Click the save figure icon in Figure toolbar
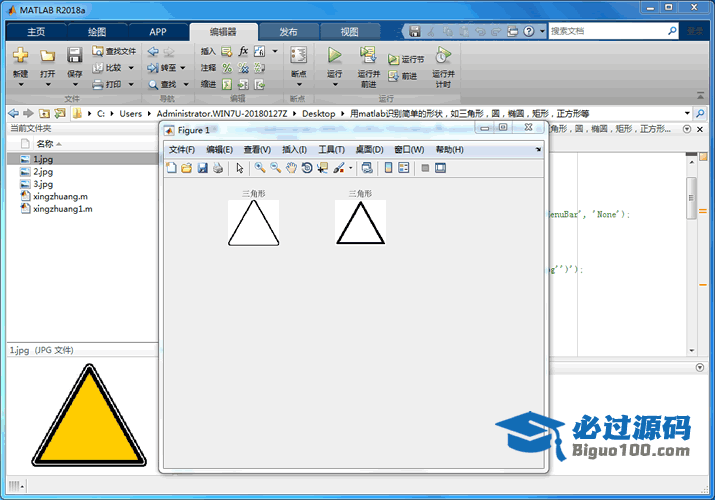 click(x=202, y=168)
